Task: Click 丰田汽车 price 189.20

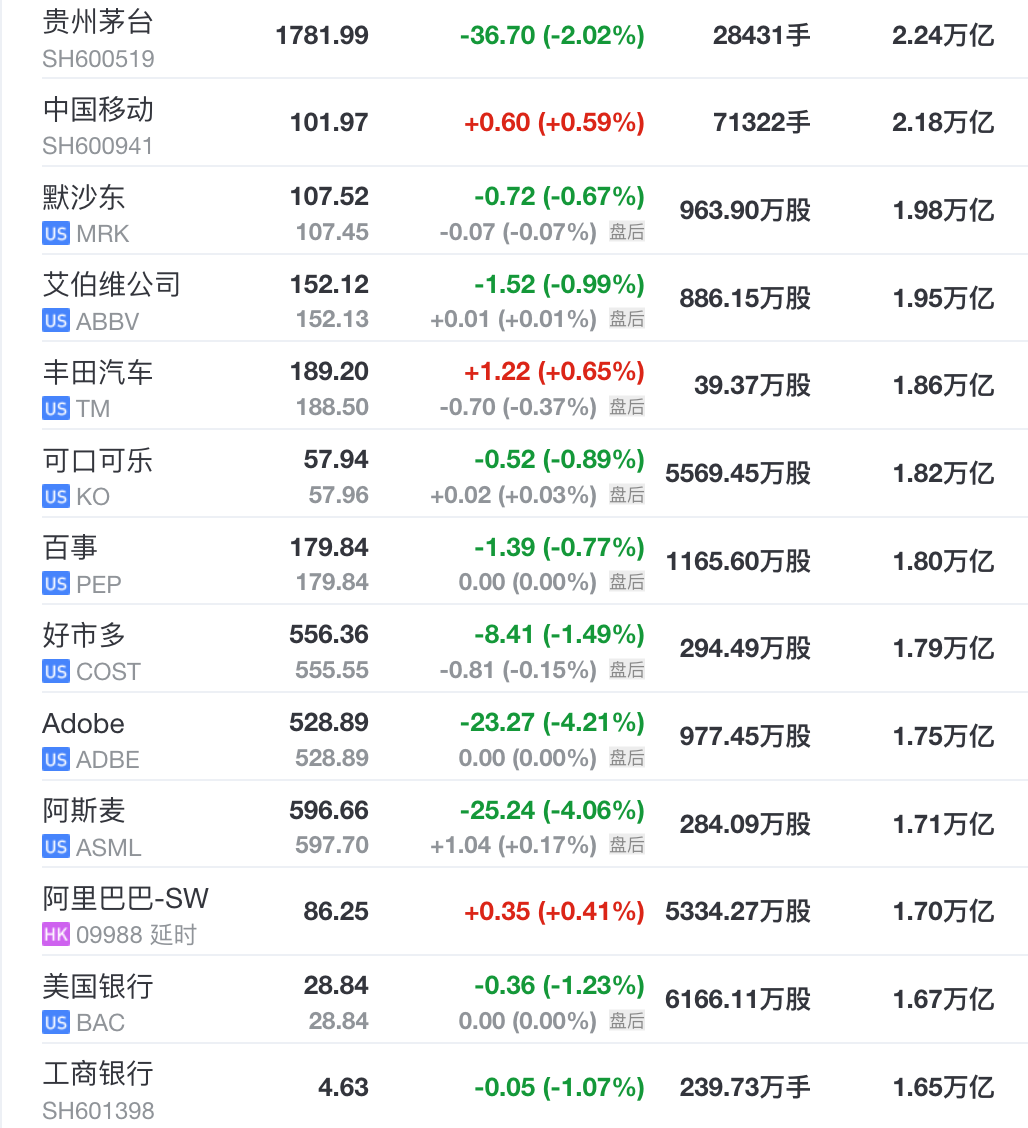Action: pos(329,372)
